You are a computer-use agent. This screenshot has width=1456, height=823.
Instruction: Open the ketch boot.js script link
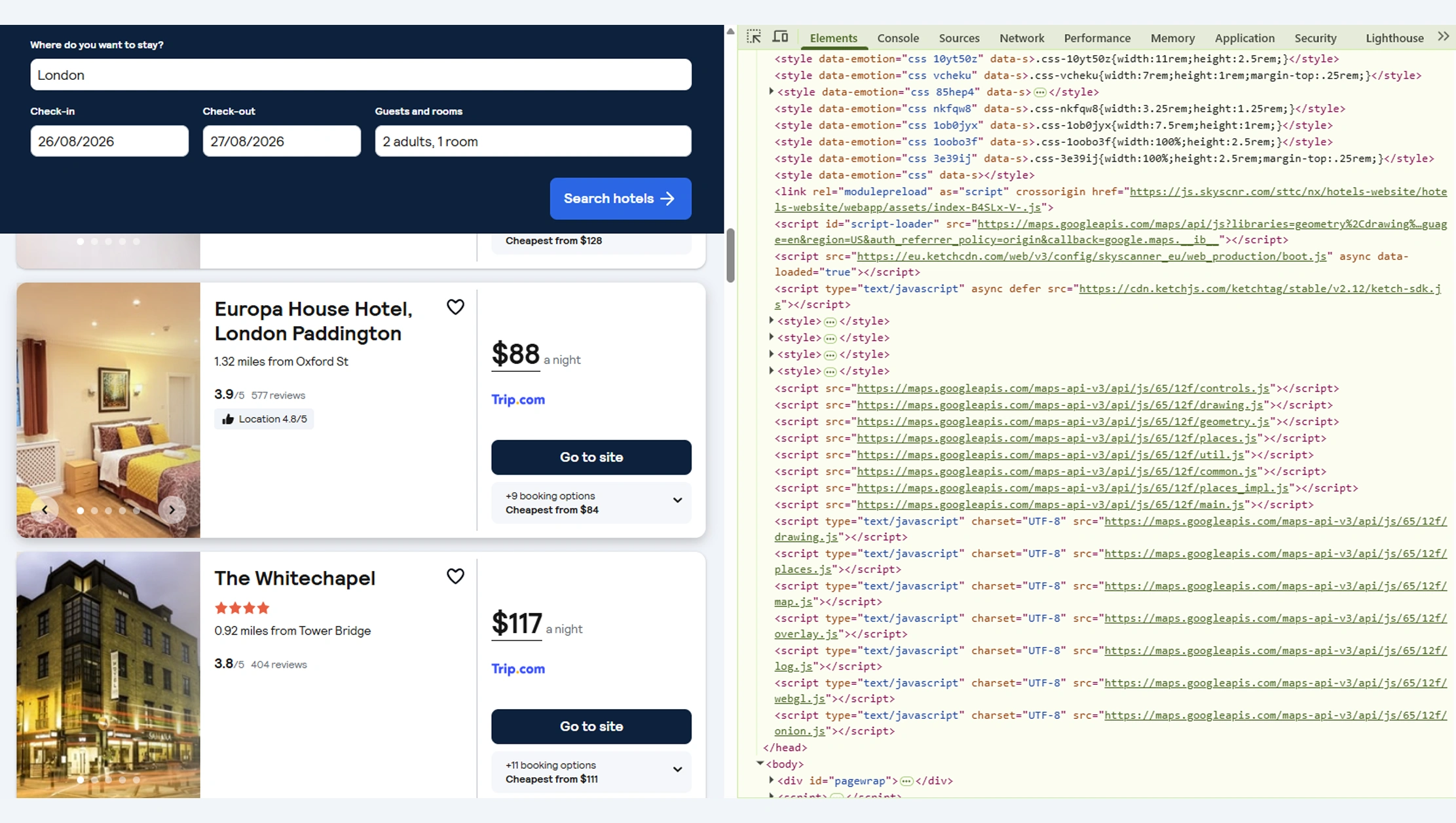point(1092,256)
